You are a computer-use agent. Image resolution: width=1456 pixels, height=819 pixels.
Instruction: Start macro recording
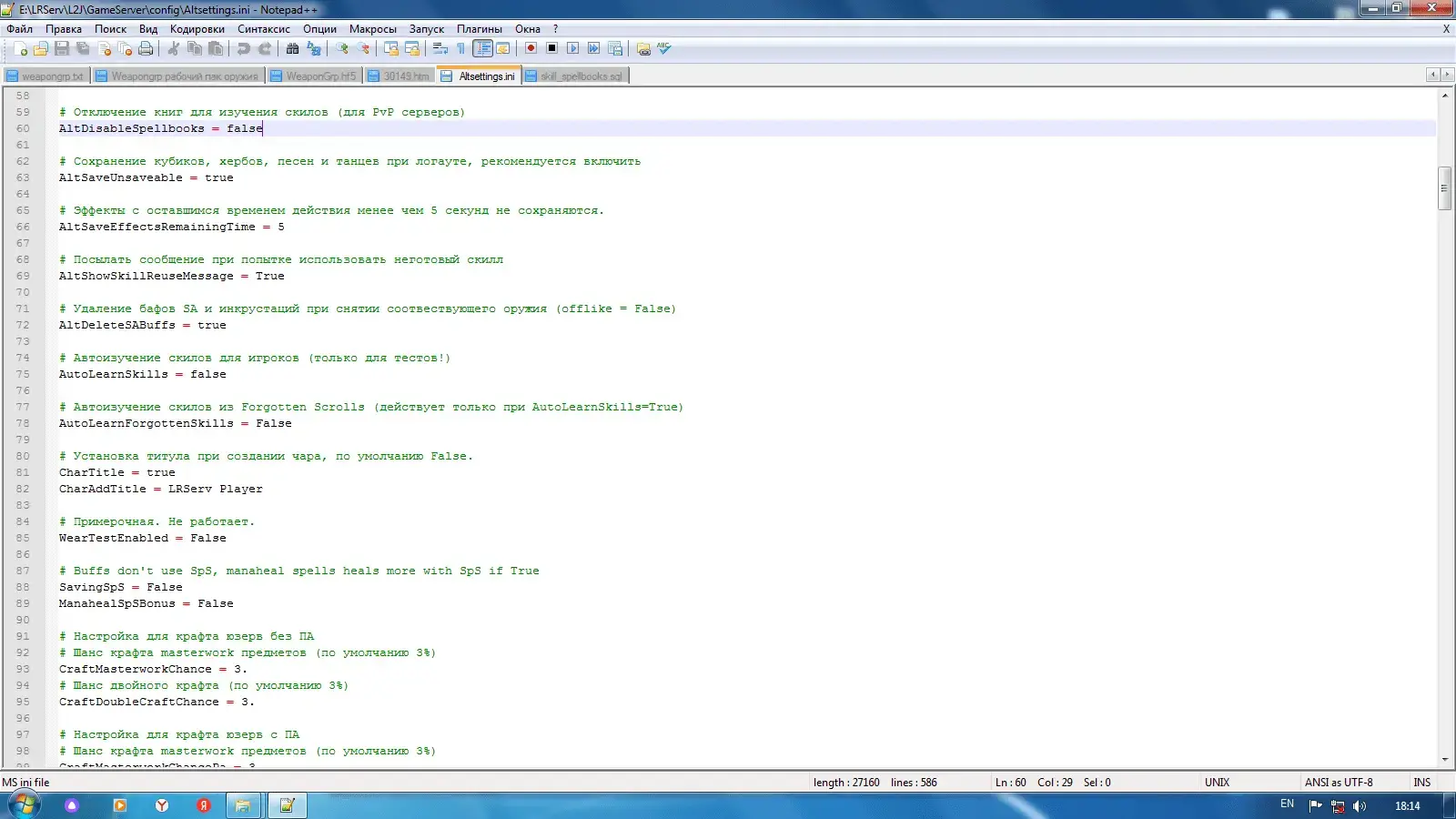(531, 49)
